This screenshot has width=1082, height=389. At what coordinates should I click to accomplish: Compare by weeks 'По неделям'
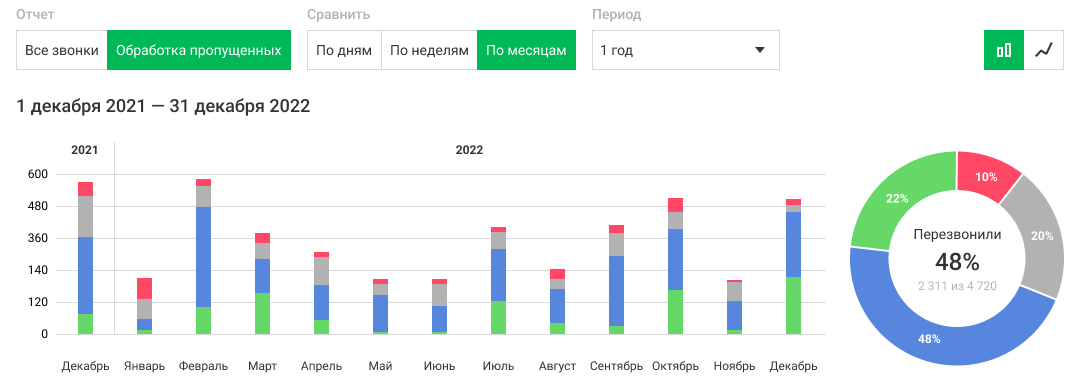pos(429,50)
